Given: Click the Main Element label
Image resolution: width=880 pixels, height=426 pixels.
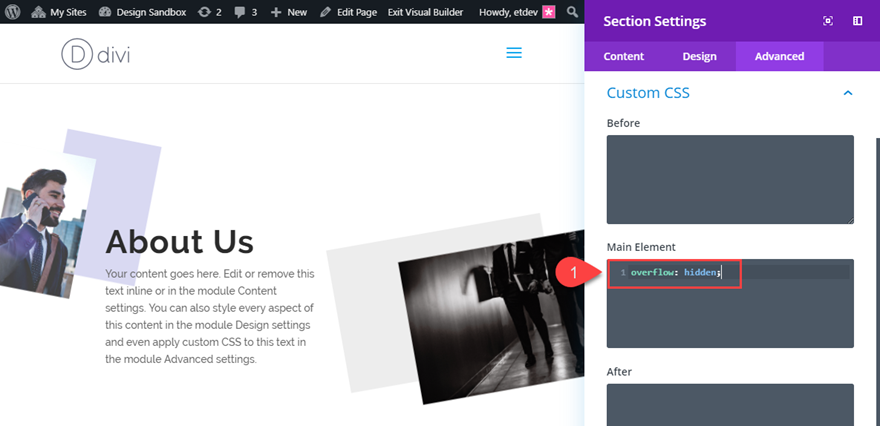Looking at the screenshot, I should point(641,247).
